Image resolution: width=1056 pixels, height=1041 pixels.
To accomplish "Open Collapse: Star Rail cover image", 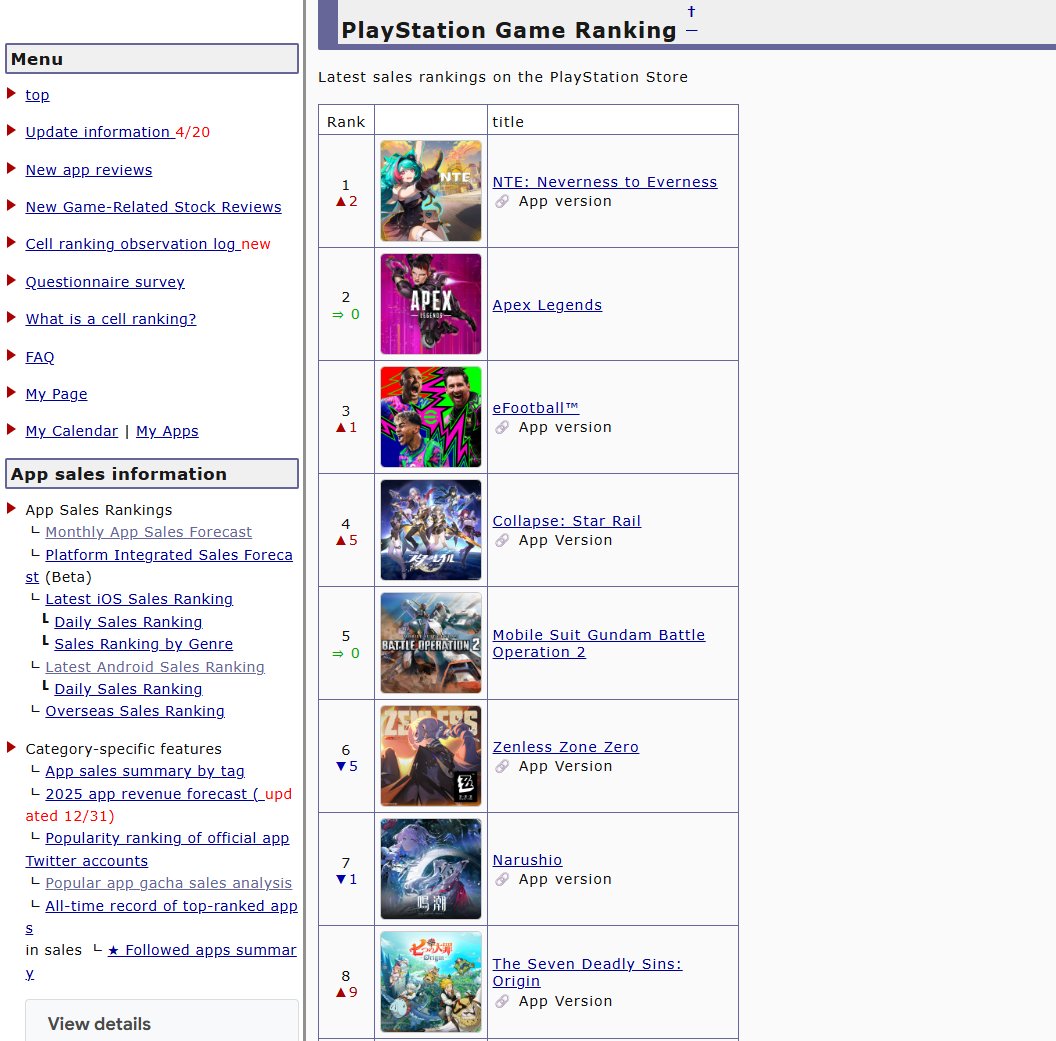I will [x=431, y=530].
